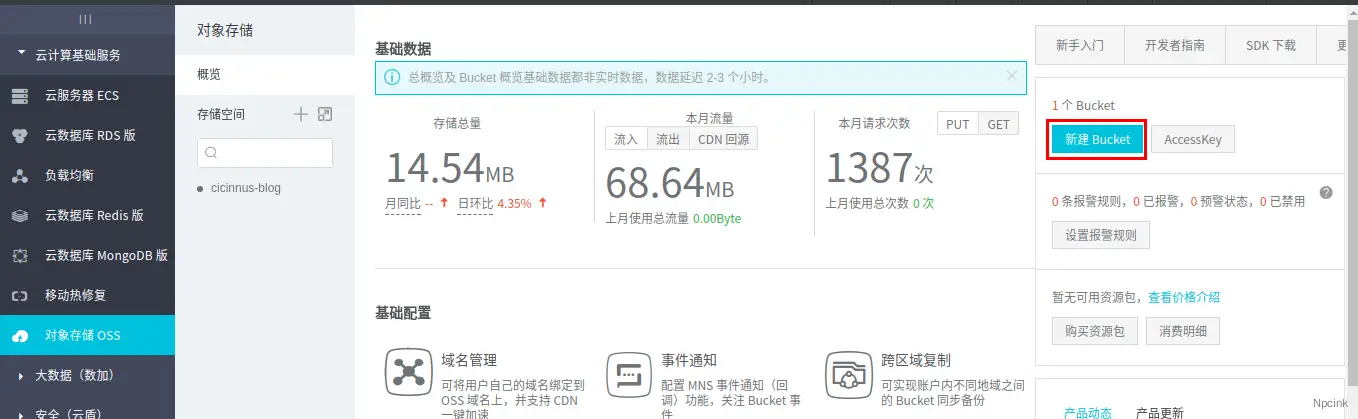Click the MongoDB database icon

[x=19, y=256]
